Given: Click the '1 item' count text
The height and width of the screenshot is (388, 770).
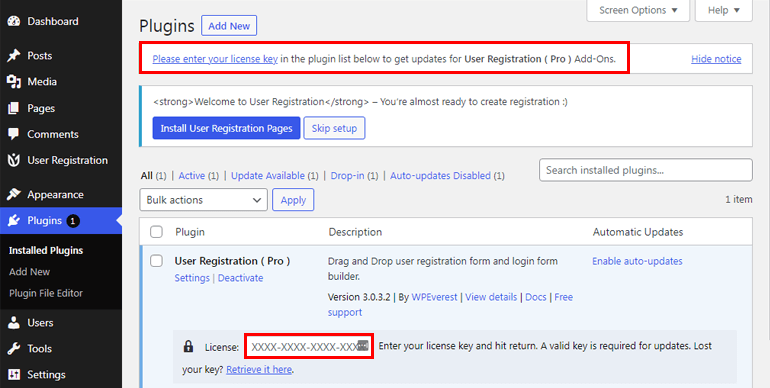Looking at the screenshot, I should 739,199.
